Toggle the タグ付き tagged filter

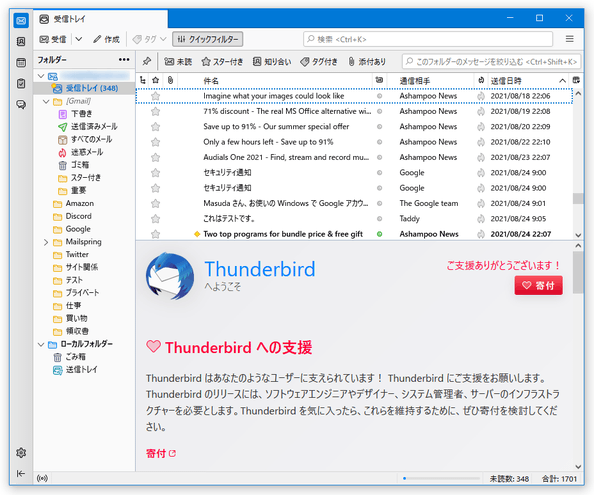coord(319,61)
